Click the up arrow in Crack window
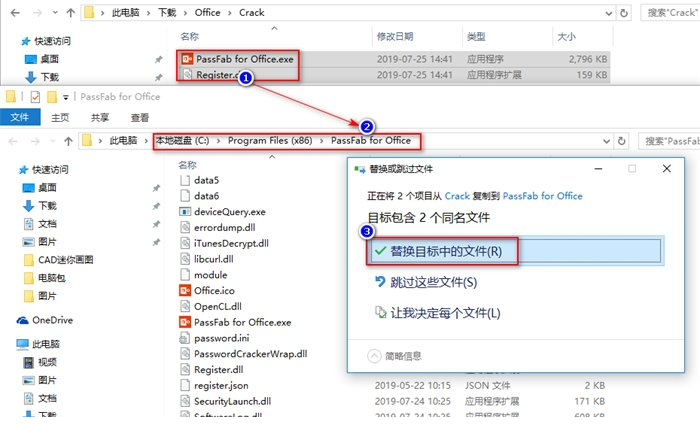 [x=71, y=12]
